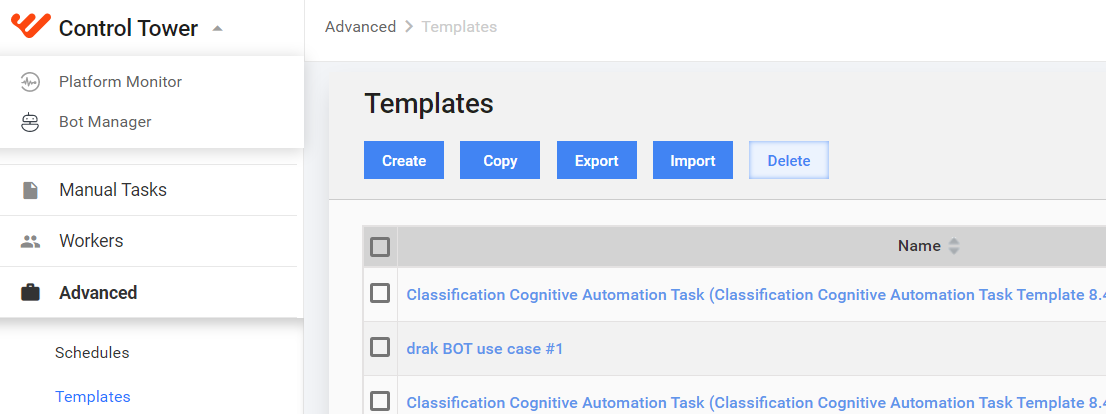Viewport: 1106px width, 414px height.
Task: Collapse the Control Tower dropdown arrow
Action: [x=217, y=29]
